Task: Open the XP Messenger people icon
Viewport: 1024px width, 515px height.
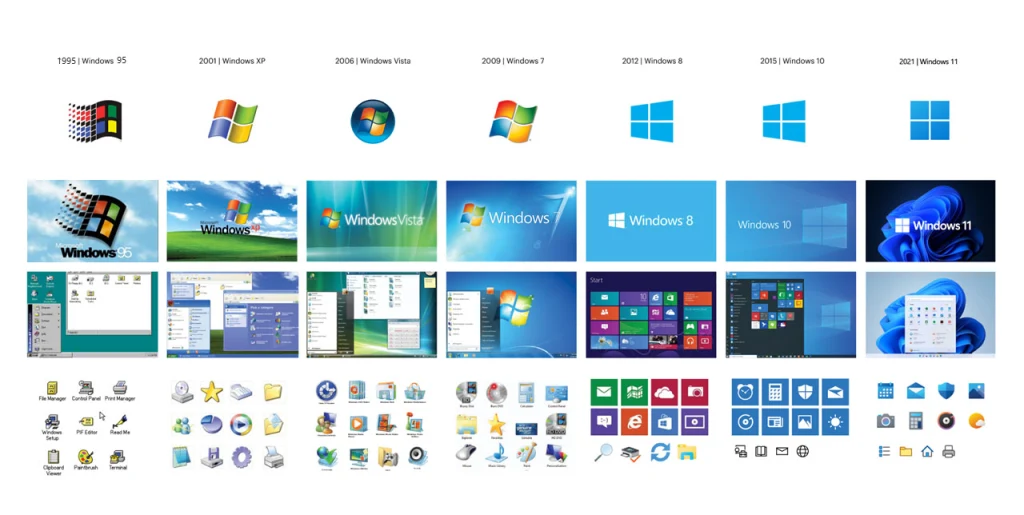Action: tap(182, 425)
